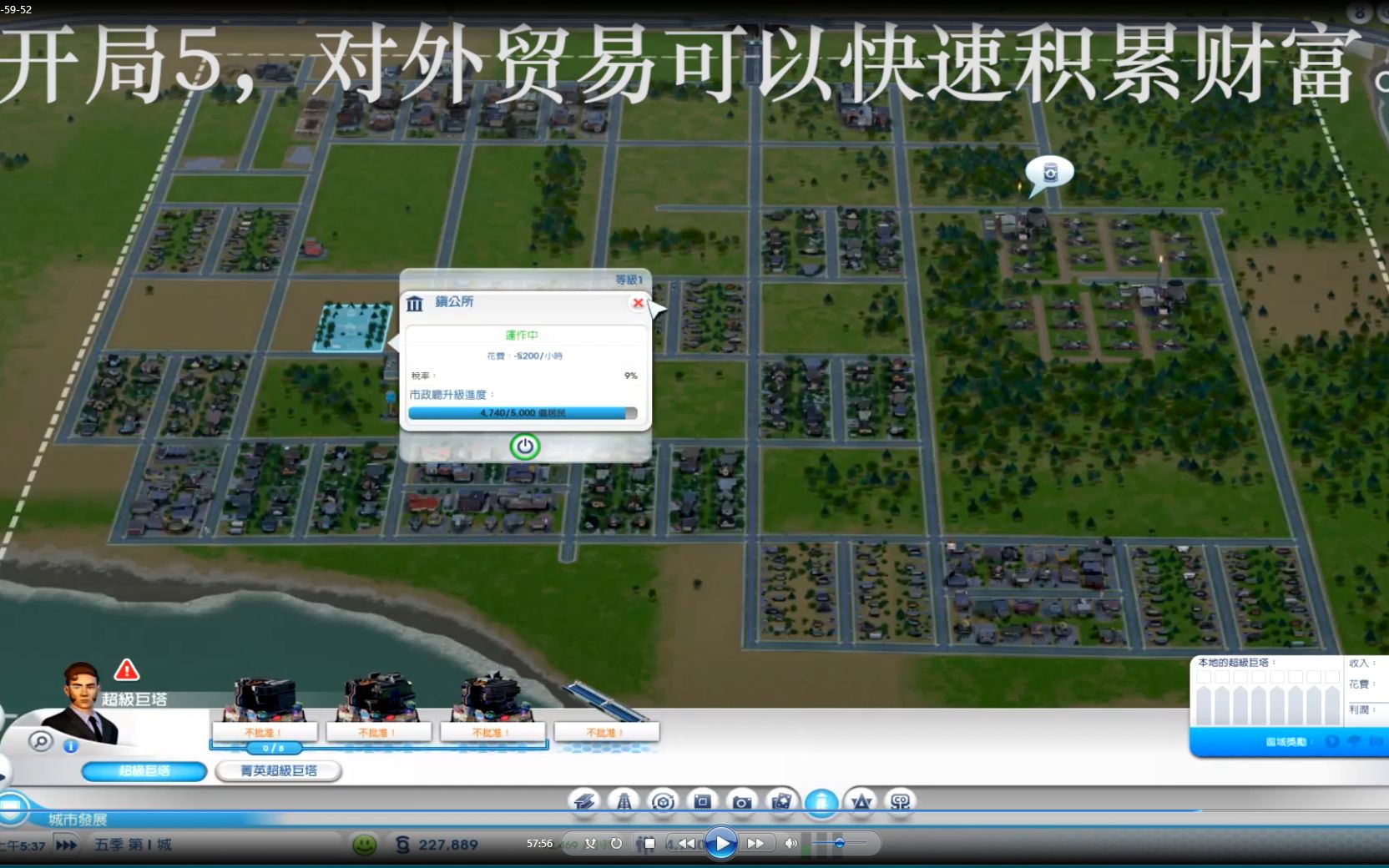The width and height of the screenshot is (1389, 868).
Task: Select the highlighted blue park plot
Action: pyautogui.click(x=353, y=327)
